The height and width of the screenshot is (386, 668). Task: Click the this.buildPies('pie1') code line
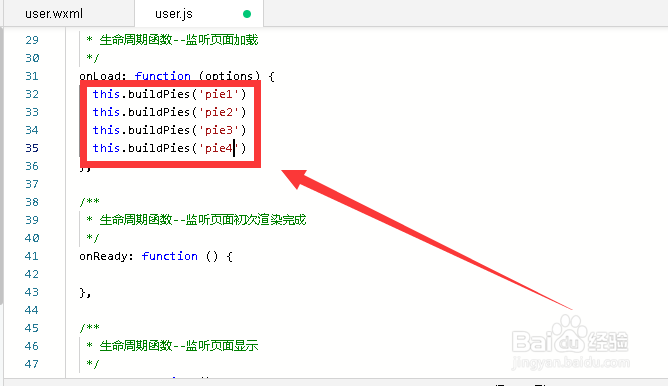tap(170, 94)
